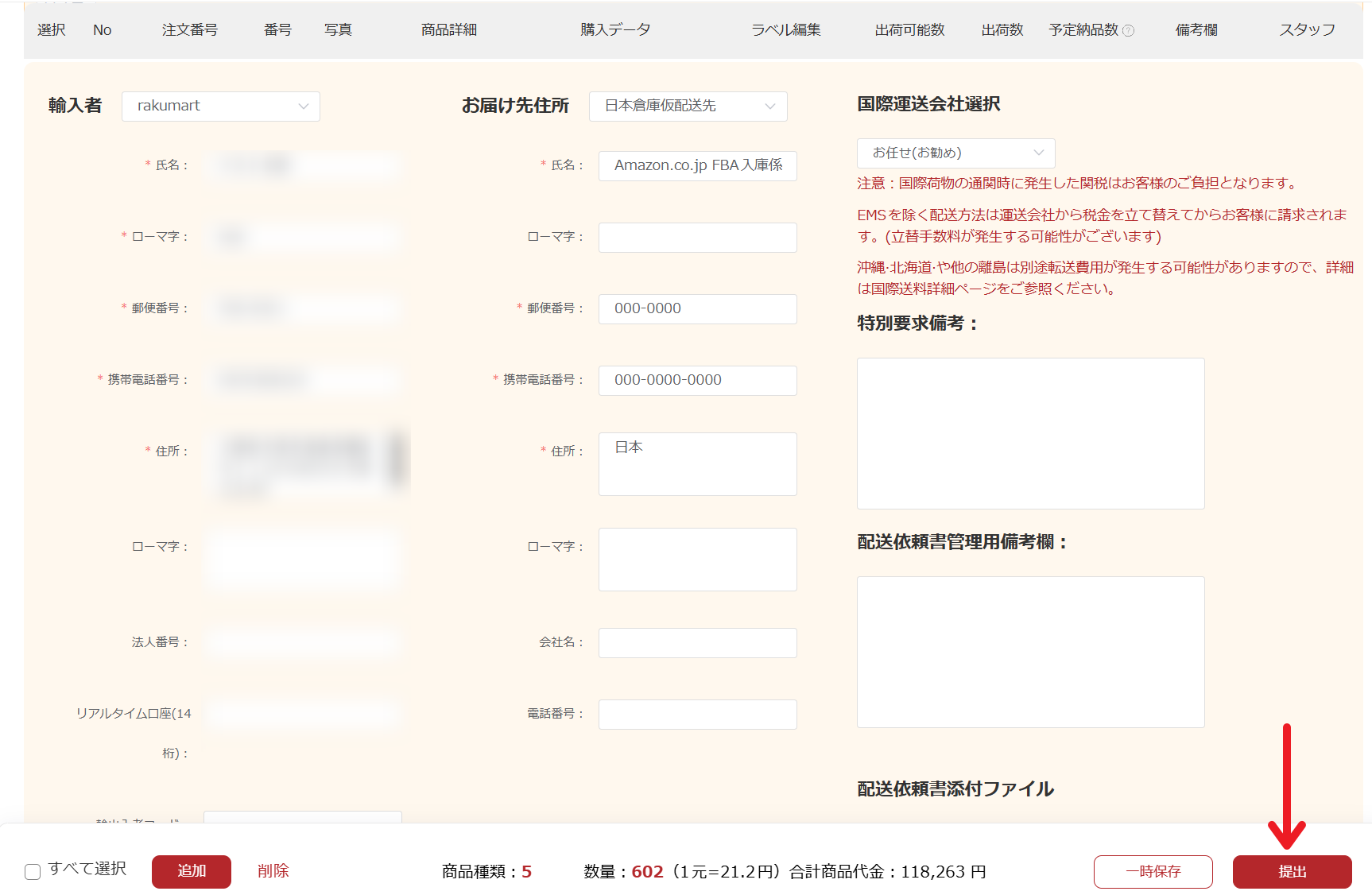Click the 購入データ column header
The width and height of the screenshot is (1372, 895).
pyautogui.click(x=615, y=30)
